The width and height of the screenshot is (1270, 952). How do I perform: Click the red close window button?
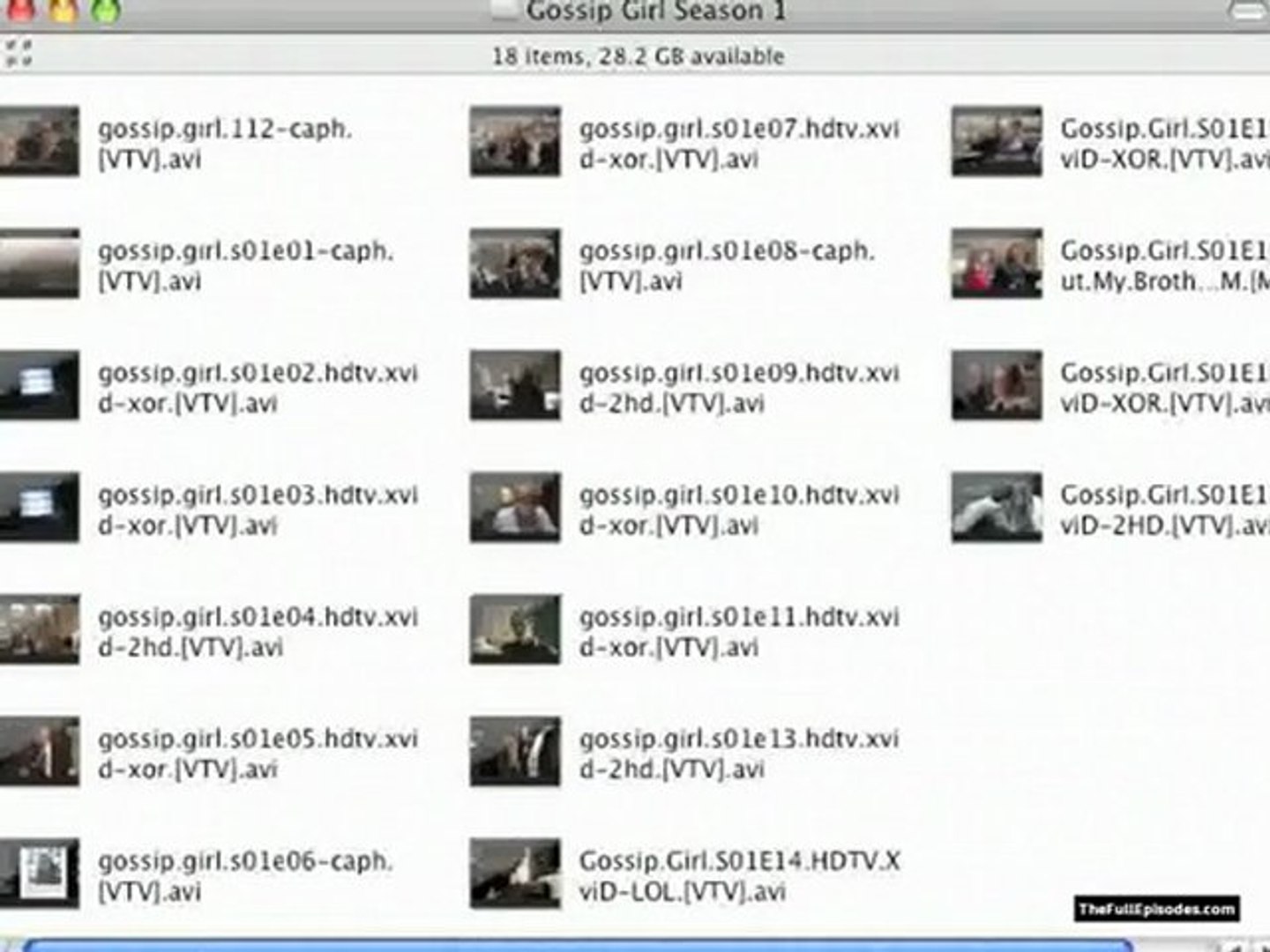19,9
